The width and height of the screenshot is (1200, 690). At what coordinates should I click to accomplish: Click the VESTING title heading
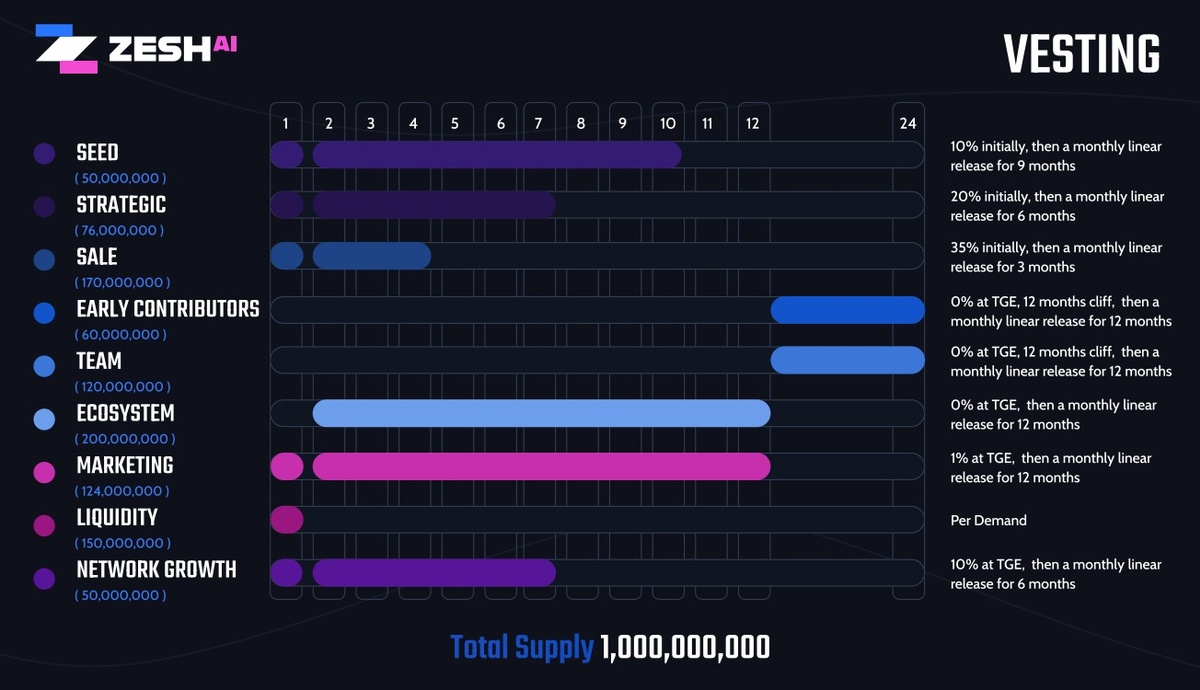click(x=1082, y=54)
